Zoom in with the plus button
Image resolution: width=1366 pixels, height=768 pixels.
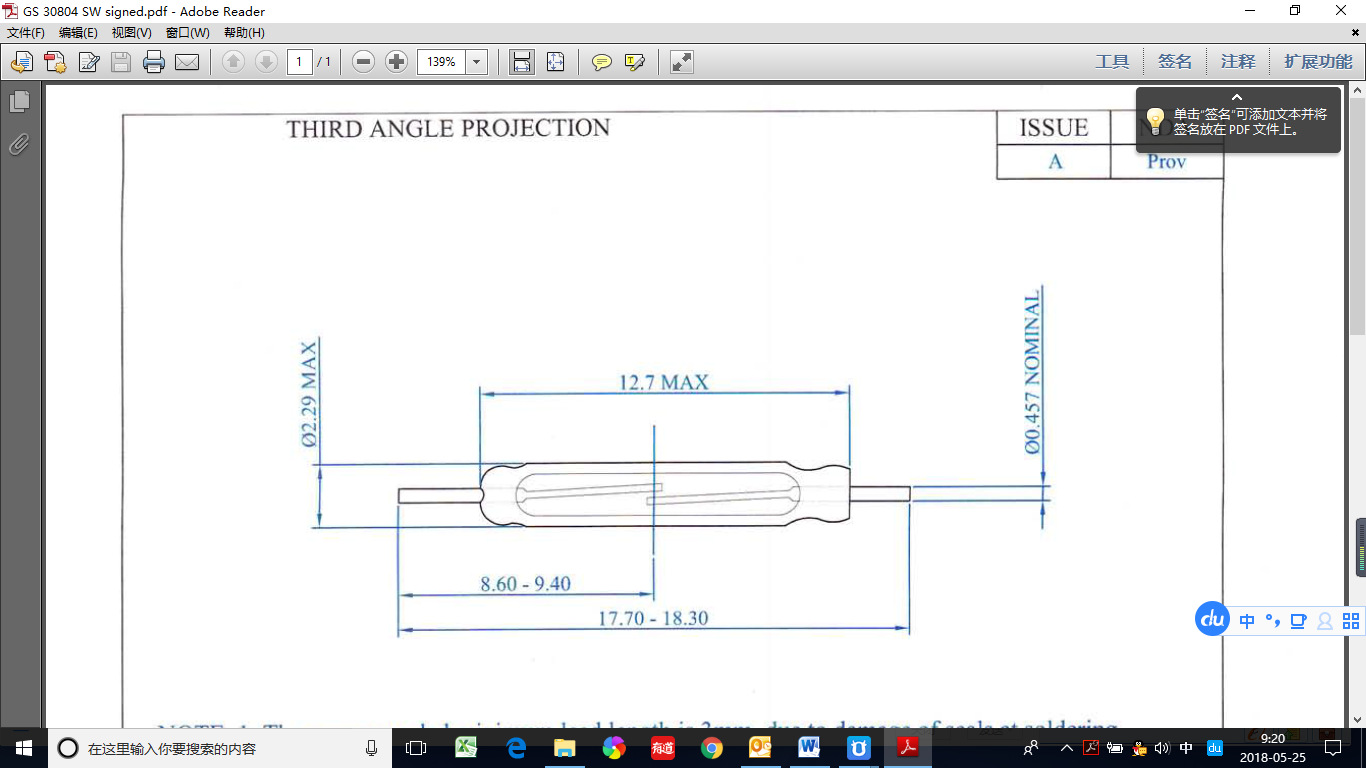point(397,62)
